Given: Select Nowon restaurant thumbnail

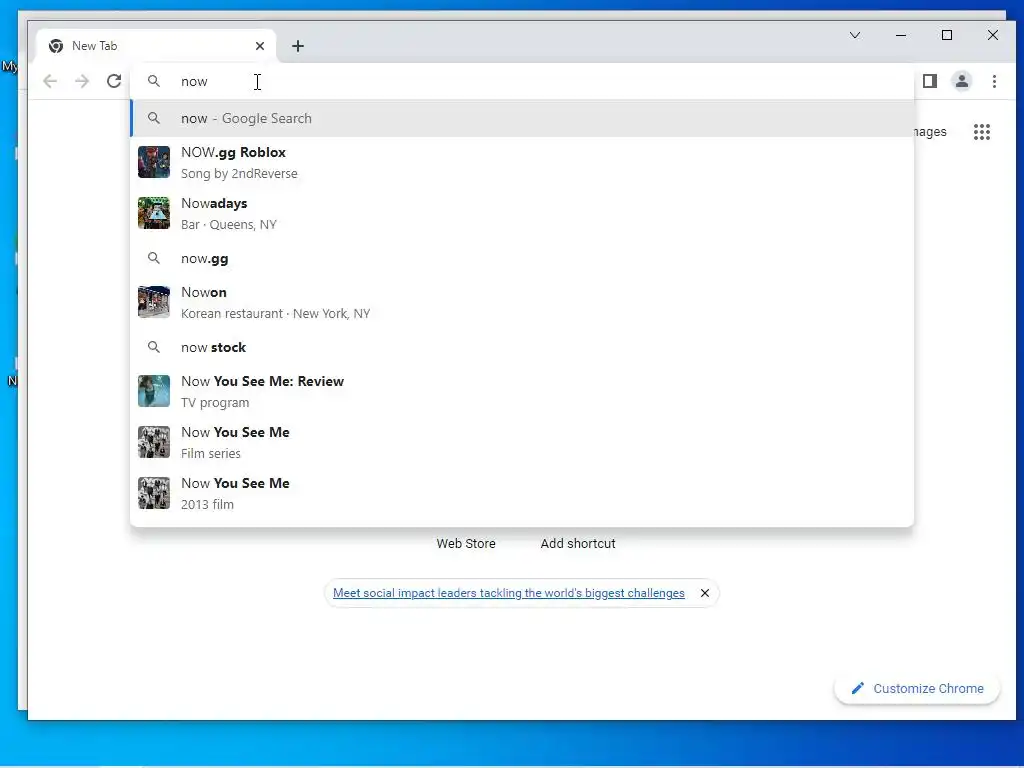Looking at the screenshot, I should [154, 302].
